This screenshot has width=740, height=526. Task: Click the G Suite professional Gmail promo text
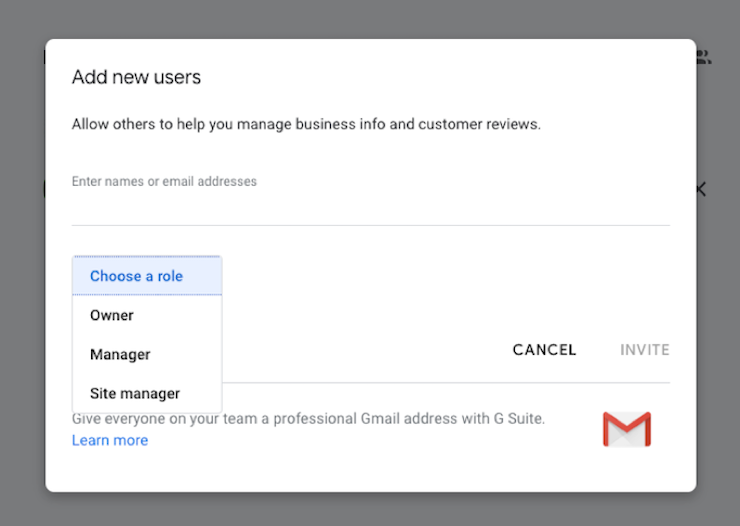(x=308, y=419)
